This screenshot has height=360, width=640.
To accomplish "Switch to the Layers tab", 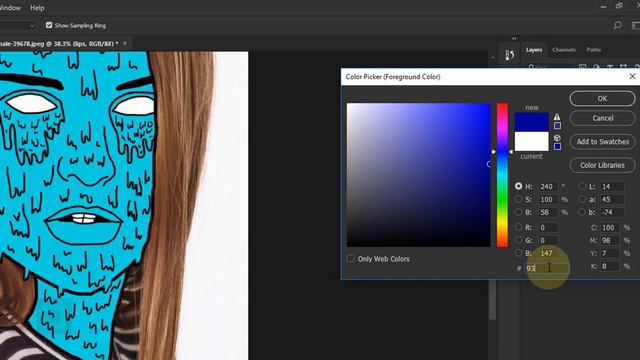I will point(534,50).
